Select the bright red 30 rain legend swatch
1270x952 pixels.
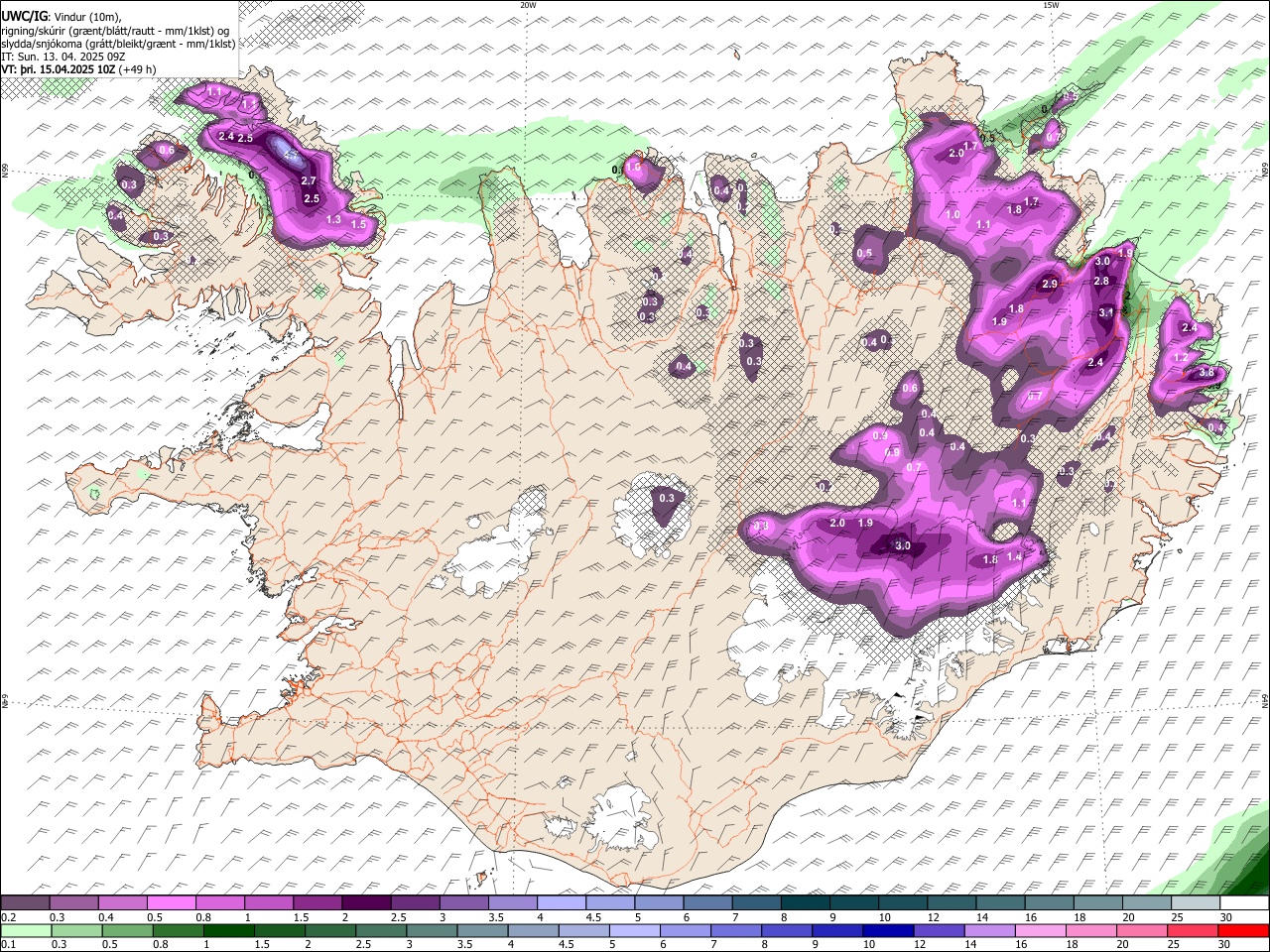(x=1244, y=930)
